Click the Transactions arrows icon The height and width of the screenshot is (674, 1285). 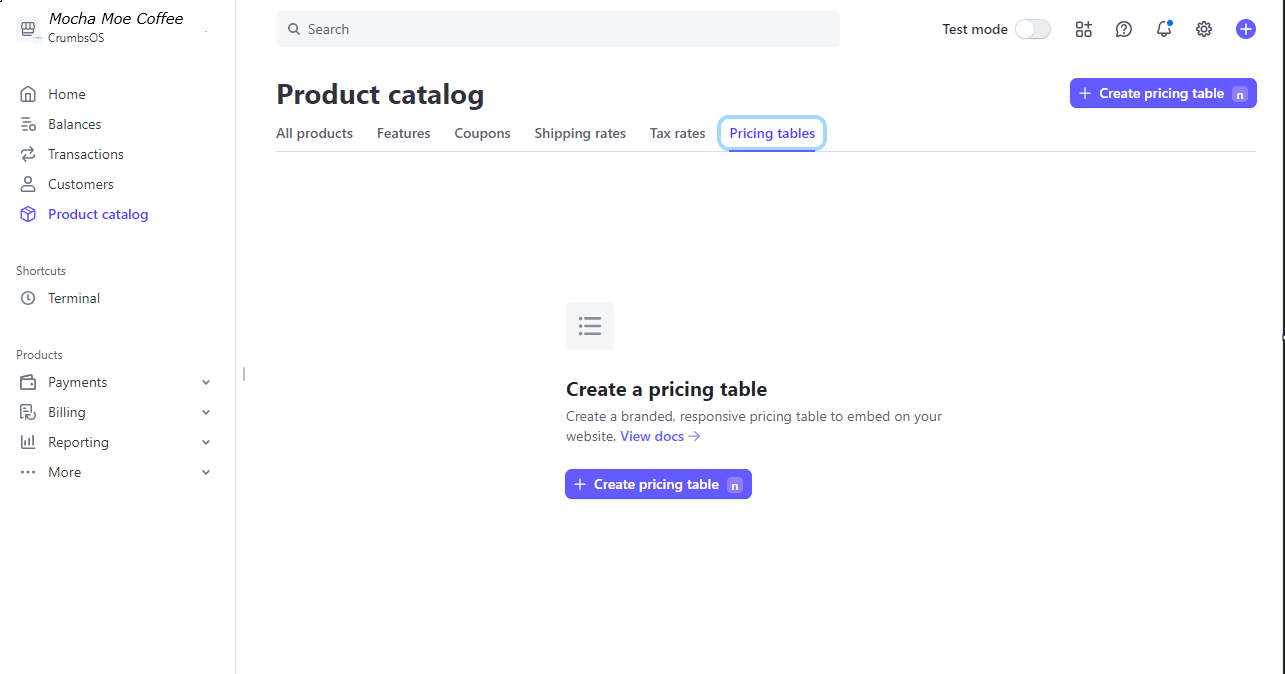[28, 154]
